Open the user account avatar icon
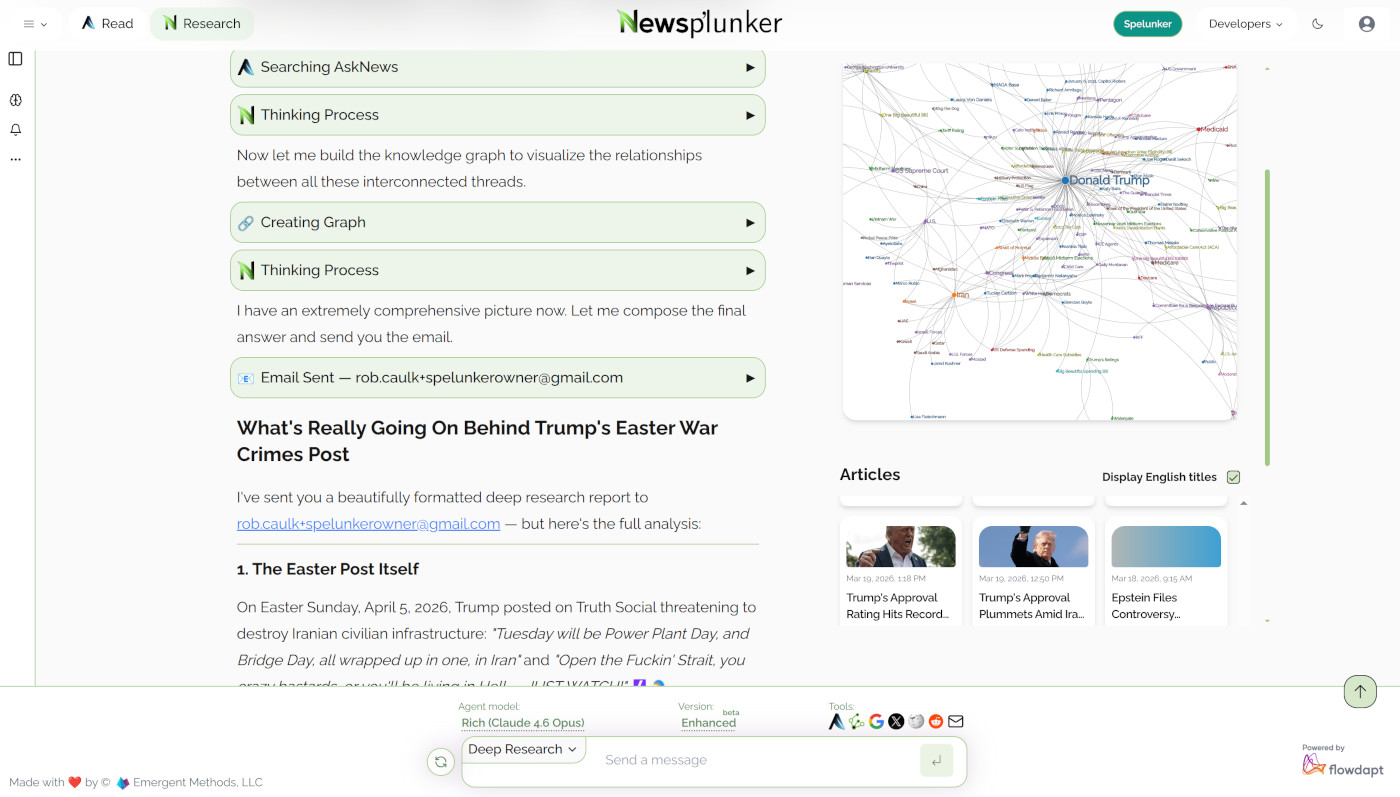Viewport: 1400px width, 797px height. click(x=1367, y=24)
